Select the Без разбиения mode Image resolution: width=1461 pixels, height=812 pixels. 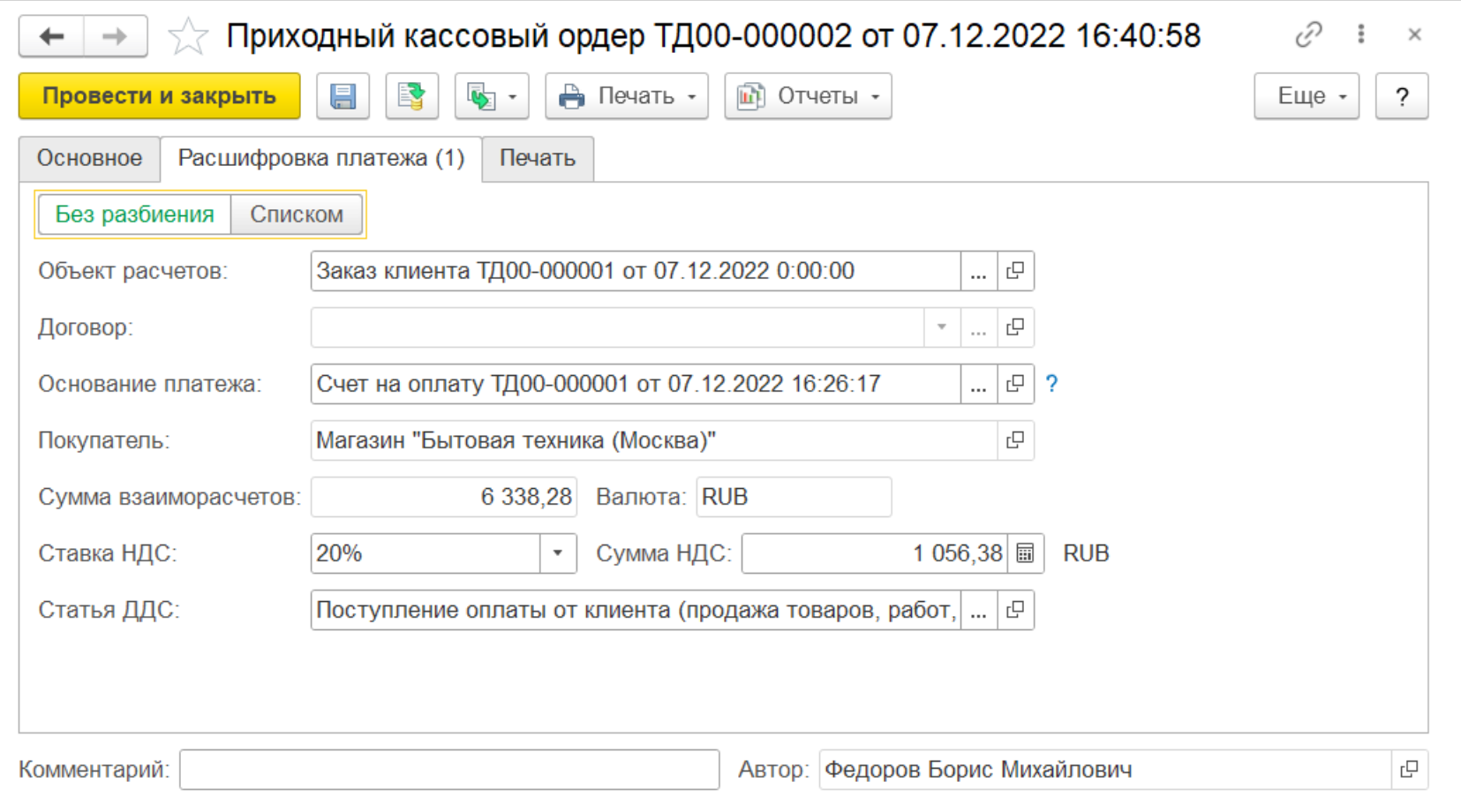[134, 214]
